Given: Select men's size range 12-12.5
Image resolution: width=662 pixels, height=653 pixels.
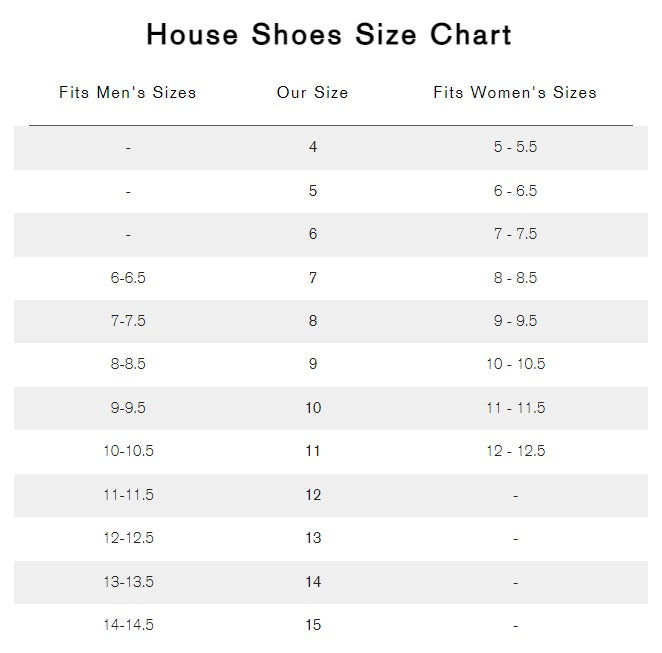Looking at the screenshot, I should [x=128, y=538].
